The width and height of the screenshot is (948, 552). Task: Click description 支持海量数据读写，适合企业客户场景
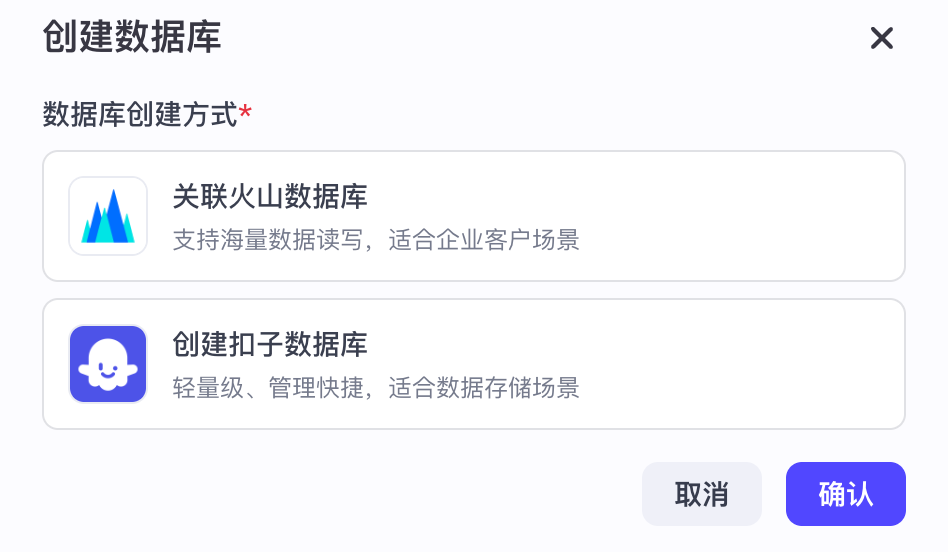point(376,240)
